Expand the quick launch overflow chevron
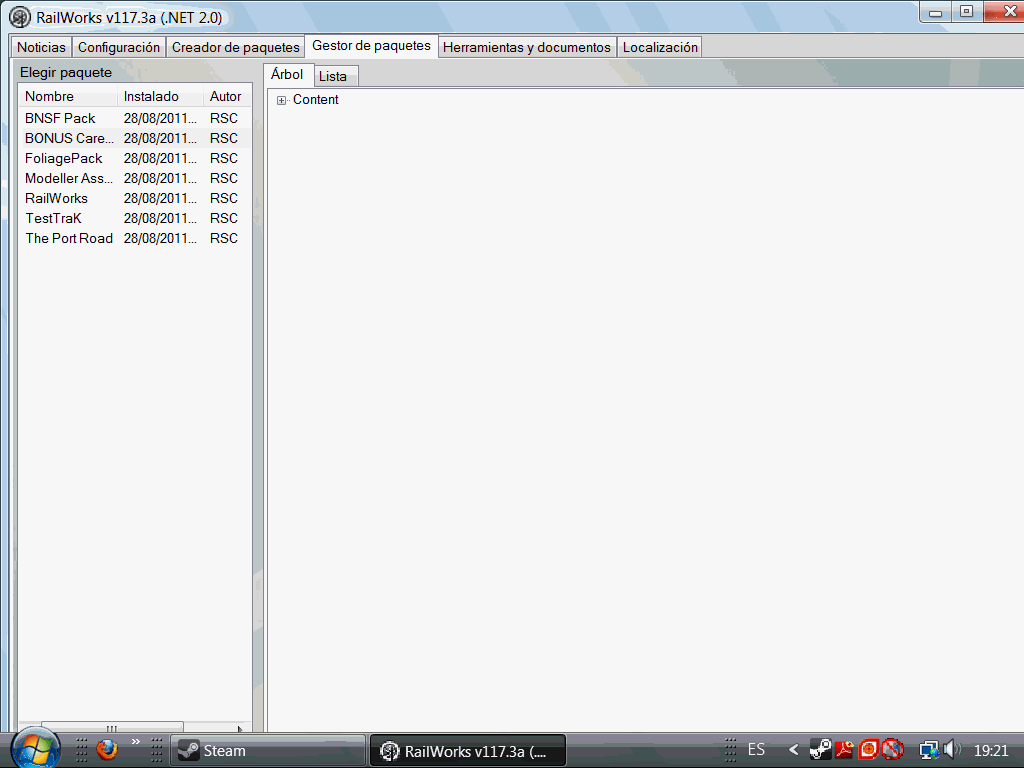Viewport: 1024px width, 768px height. (135, 741)
